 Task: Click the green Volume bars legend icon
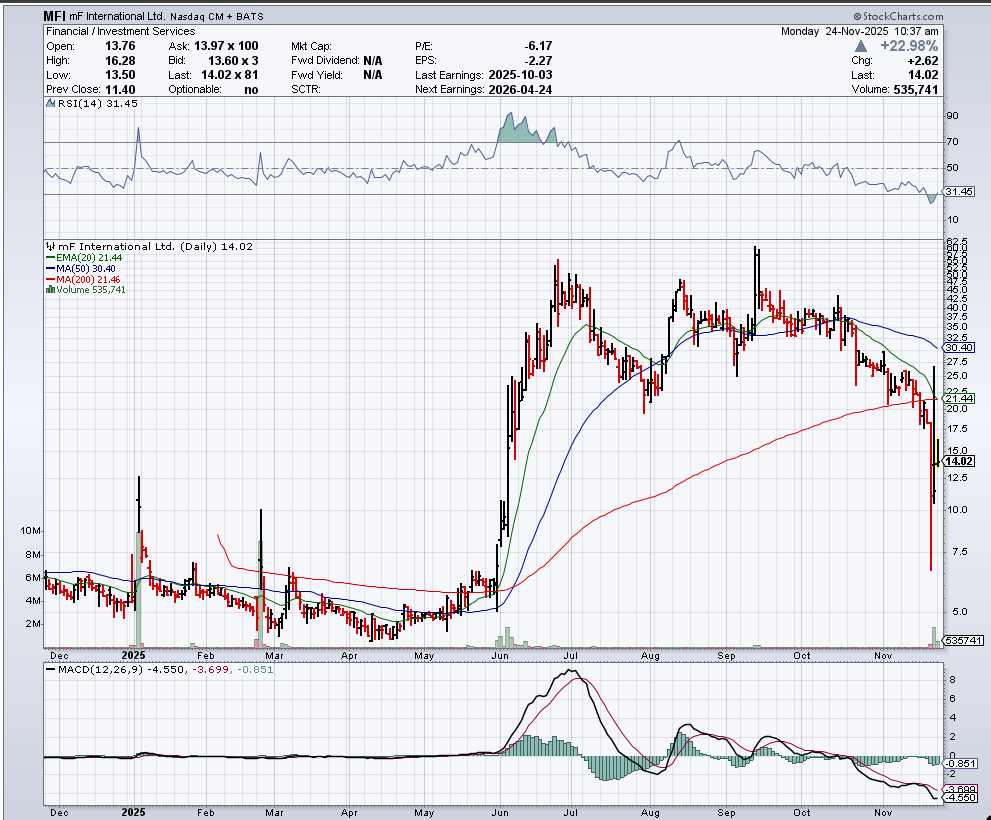pyautogui.click(x=49, y=290)
